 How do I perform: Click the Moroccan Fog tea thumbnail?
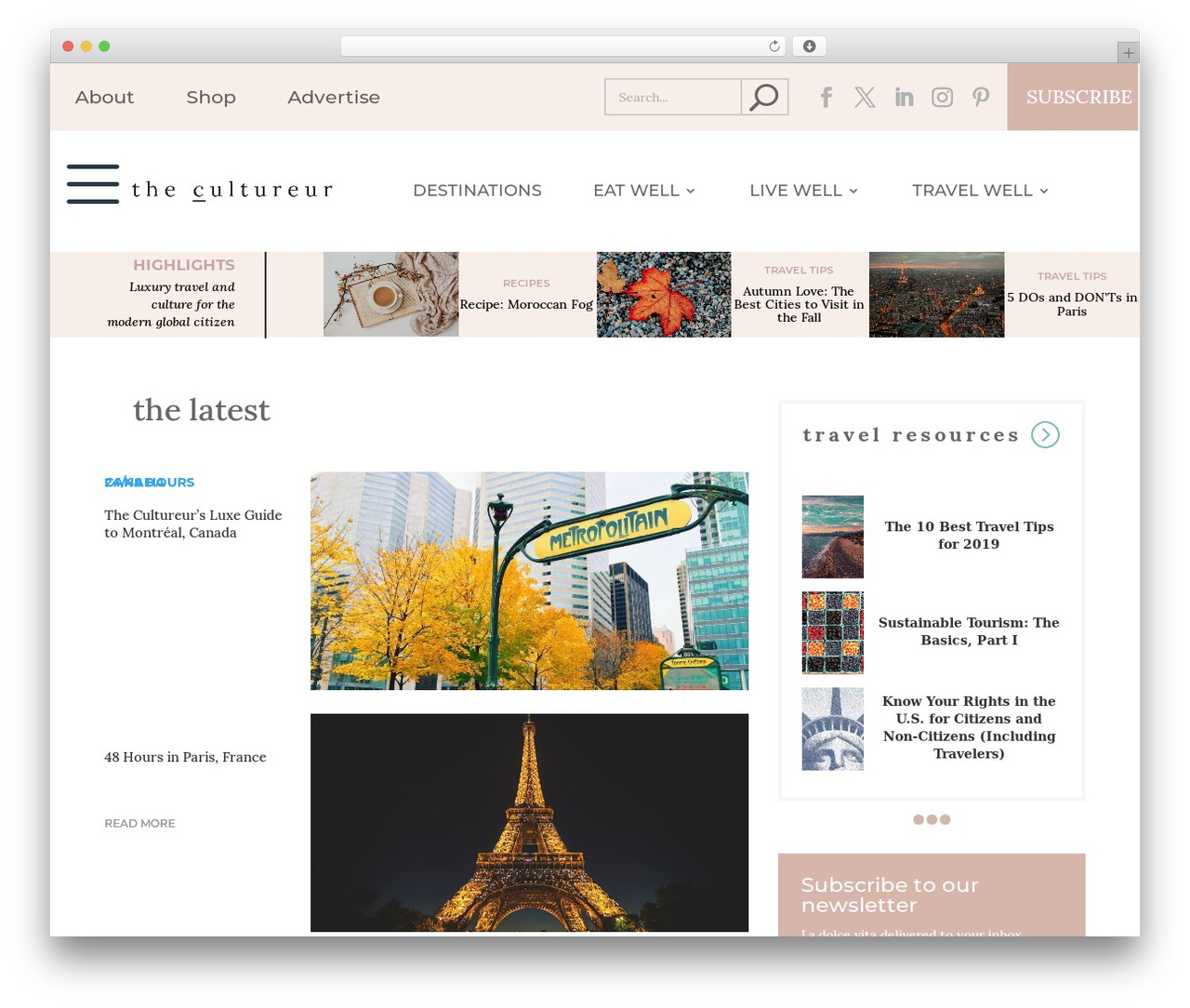tap(391, 294)
